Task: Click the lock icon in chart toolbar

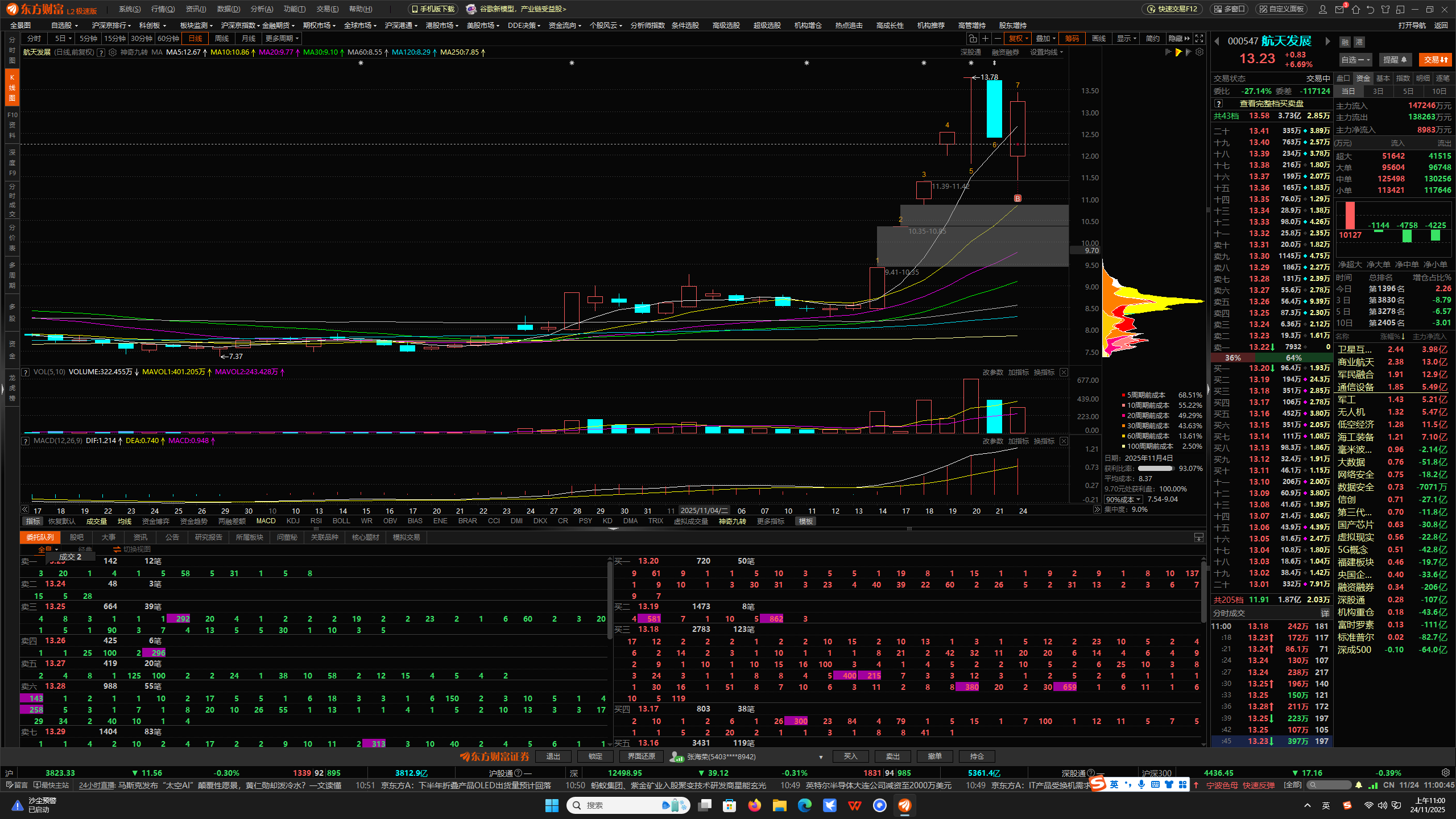Action: pyautogui.click(x=973, y=39)
